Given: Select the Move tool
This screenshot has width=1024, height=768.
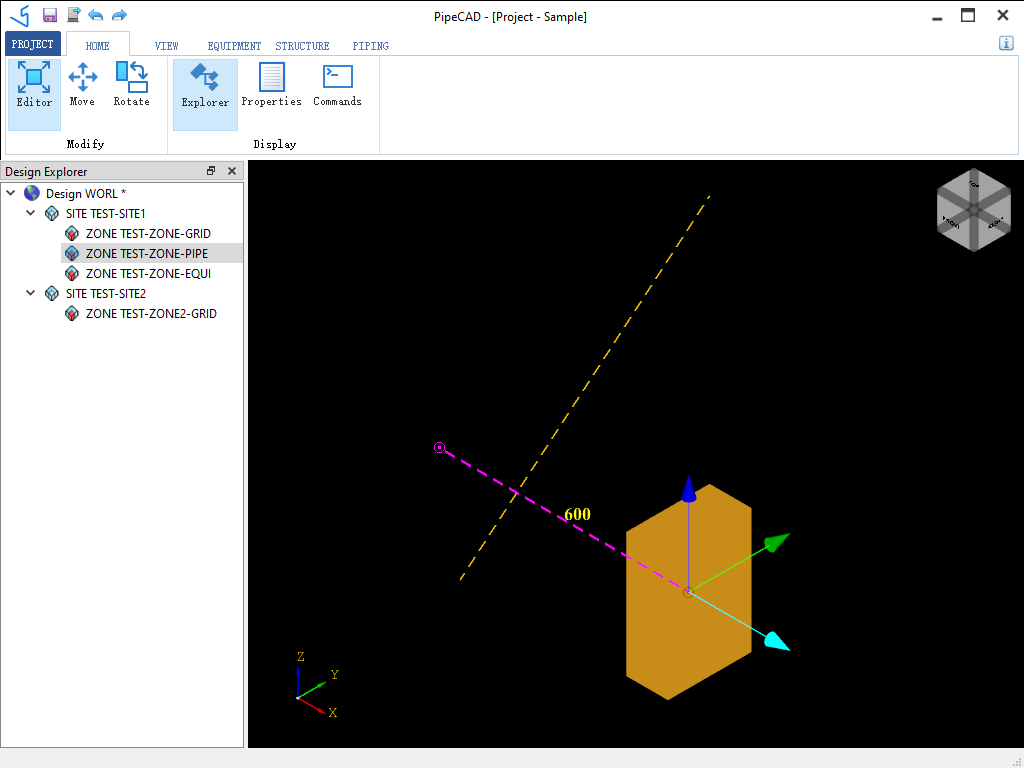Looking at the screenshot, I should (82, 85).
